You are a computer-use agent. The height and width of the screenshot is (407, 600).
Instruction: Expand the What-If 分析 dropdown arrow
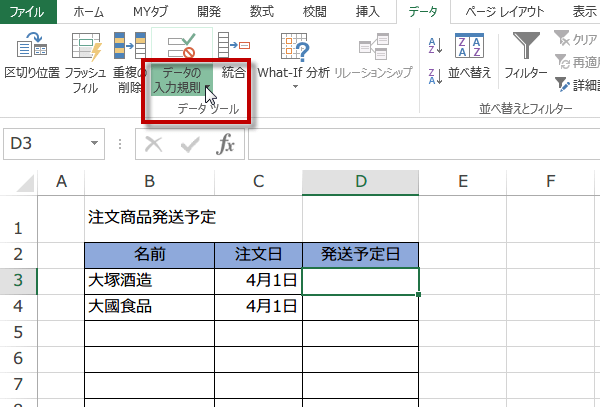pyautogui.click(x=295, y=87)
